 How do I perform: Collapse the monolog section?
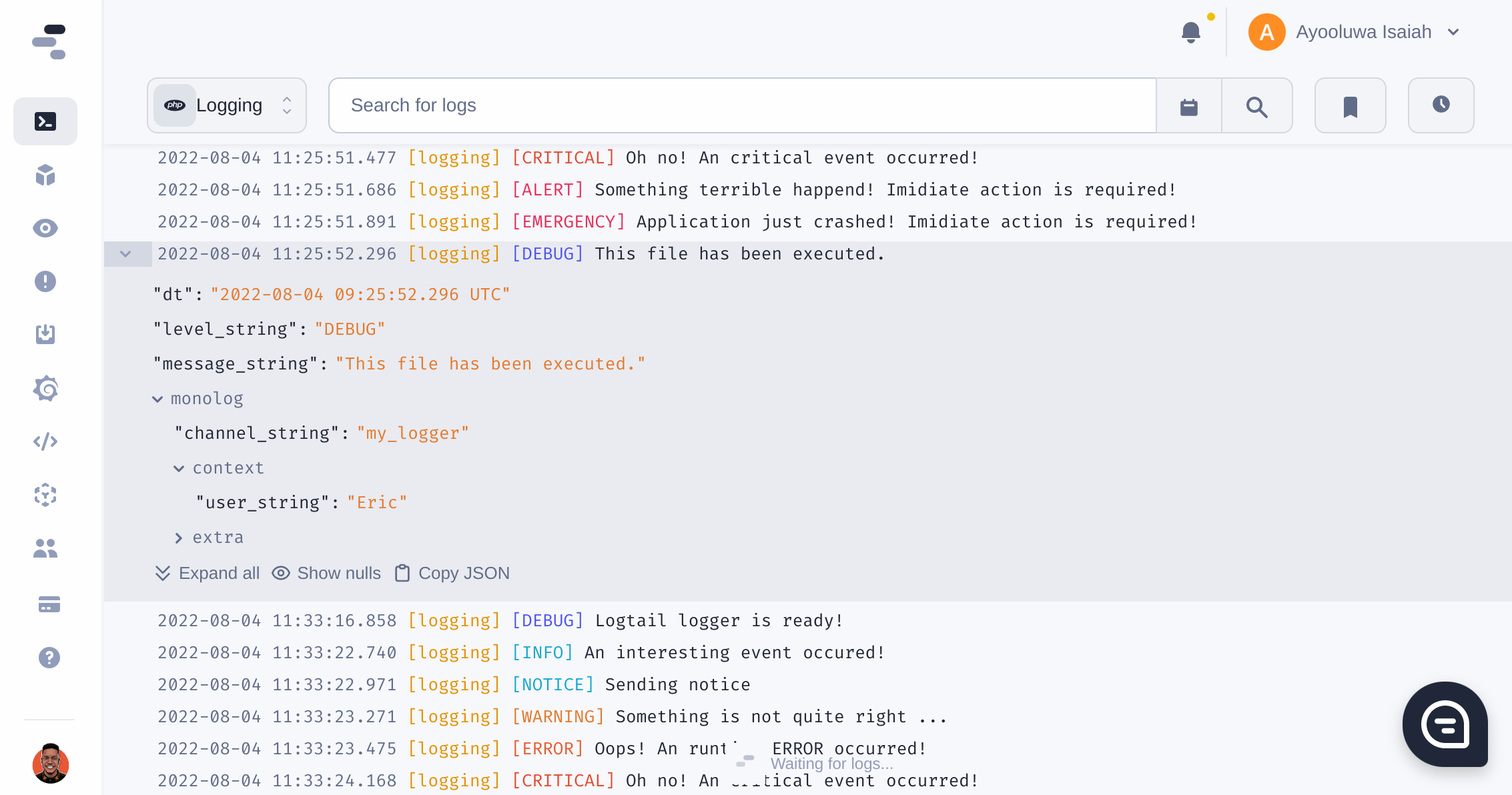click(158, 398)
